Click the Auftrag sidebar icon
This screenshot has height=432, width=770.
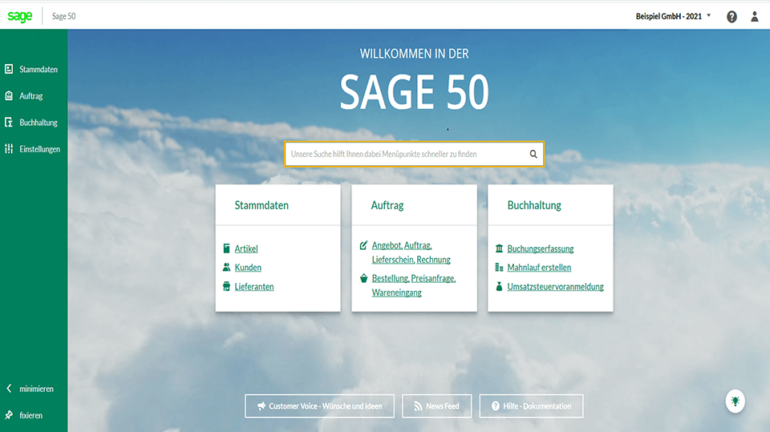click(x=9, y=96)
